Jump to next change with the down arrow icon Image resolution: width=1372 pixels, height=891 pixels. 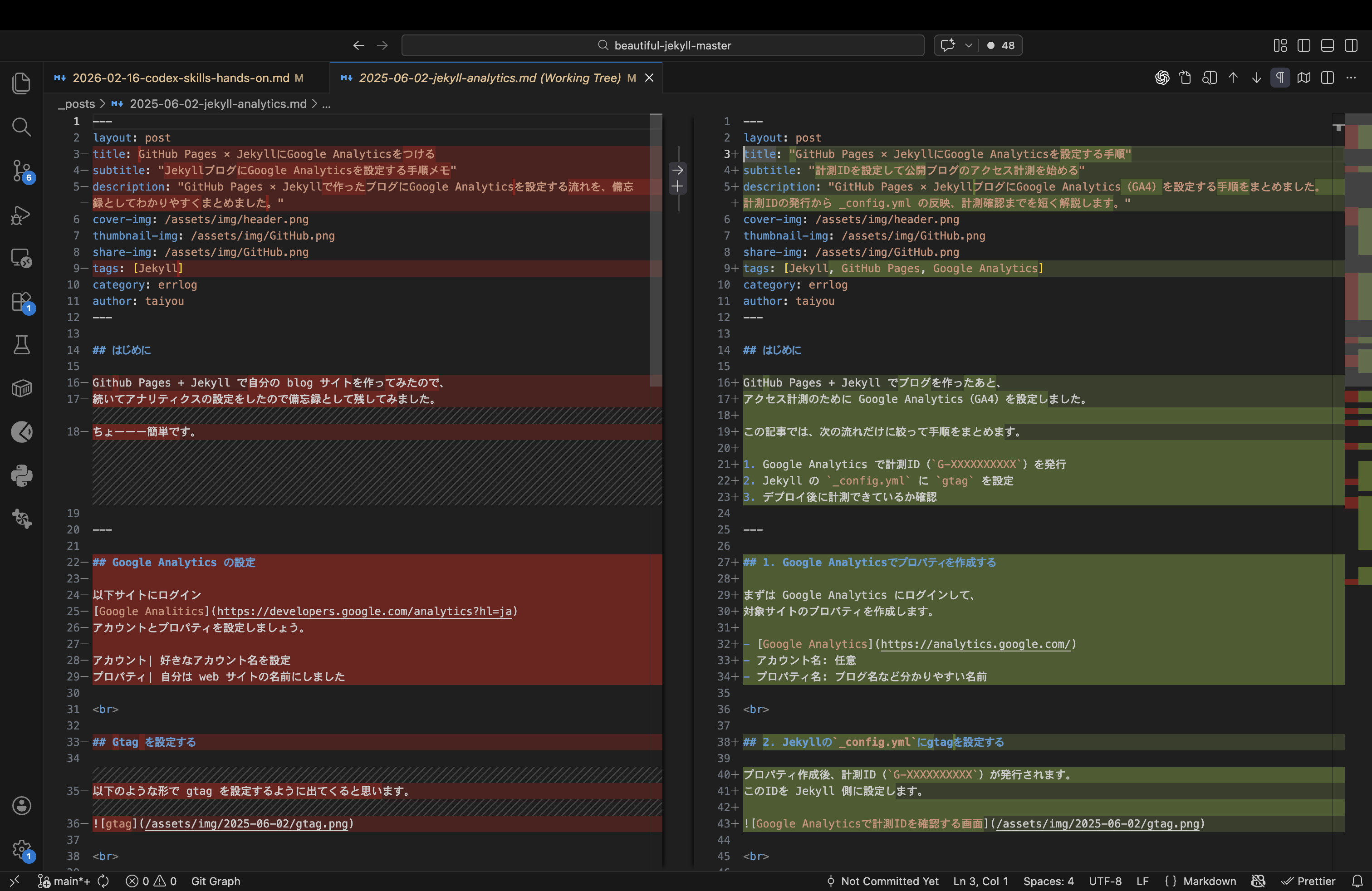click(1257, 77)
